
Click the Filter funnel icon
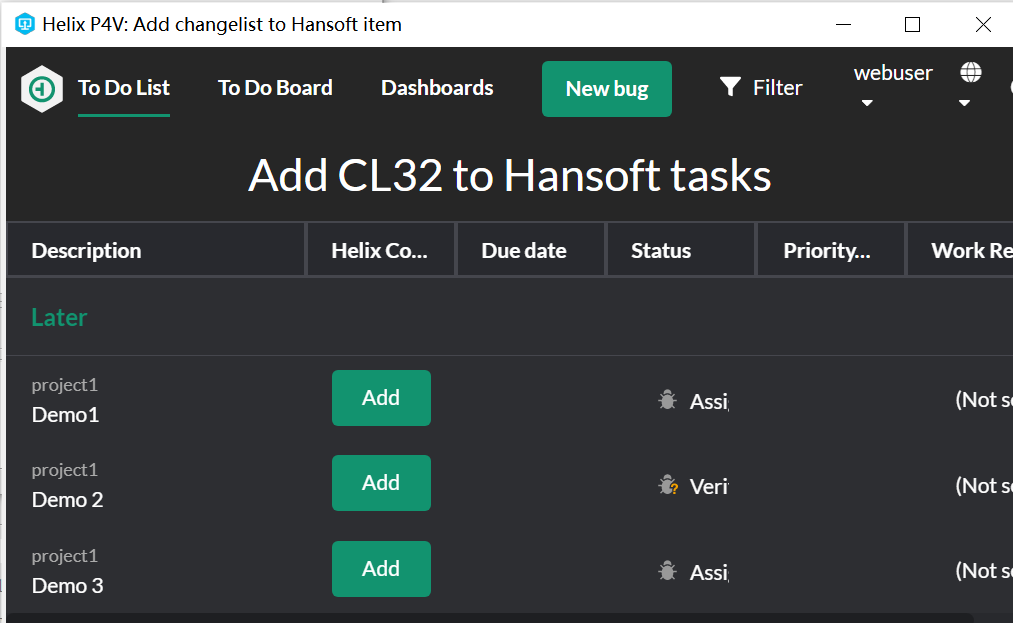730,88
